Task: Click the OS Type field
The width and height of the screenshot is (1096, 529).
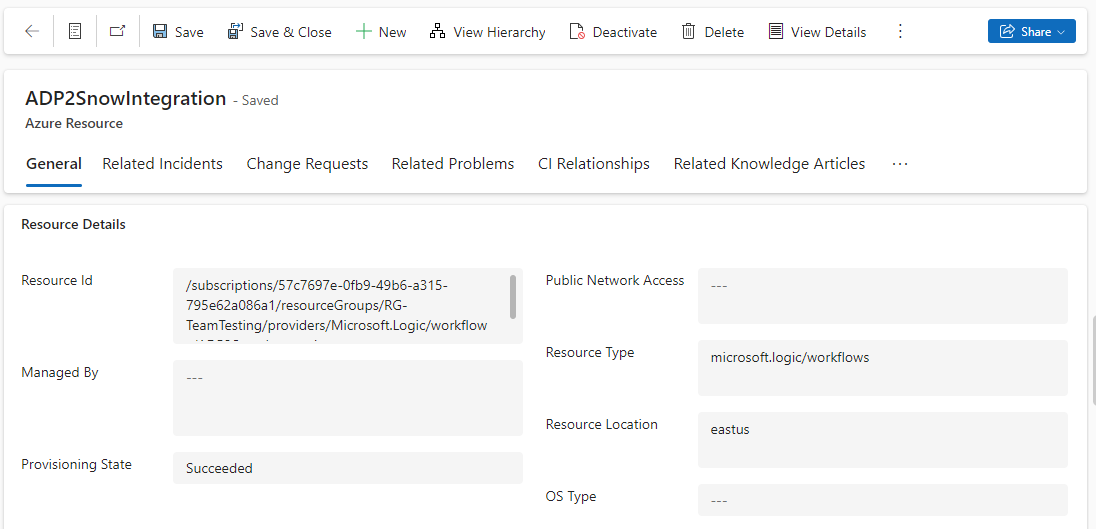Action: tap(883, 500)
